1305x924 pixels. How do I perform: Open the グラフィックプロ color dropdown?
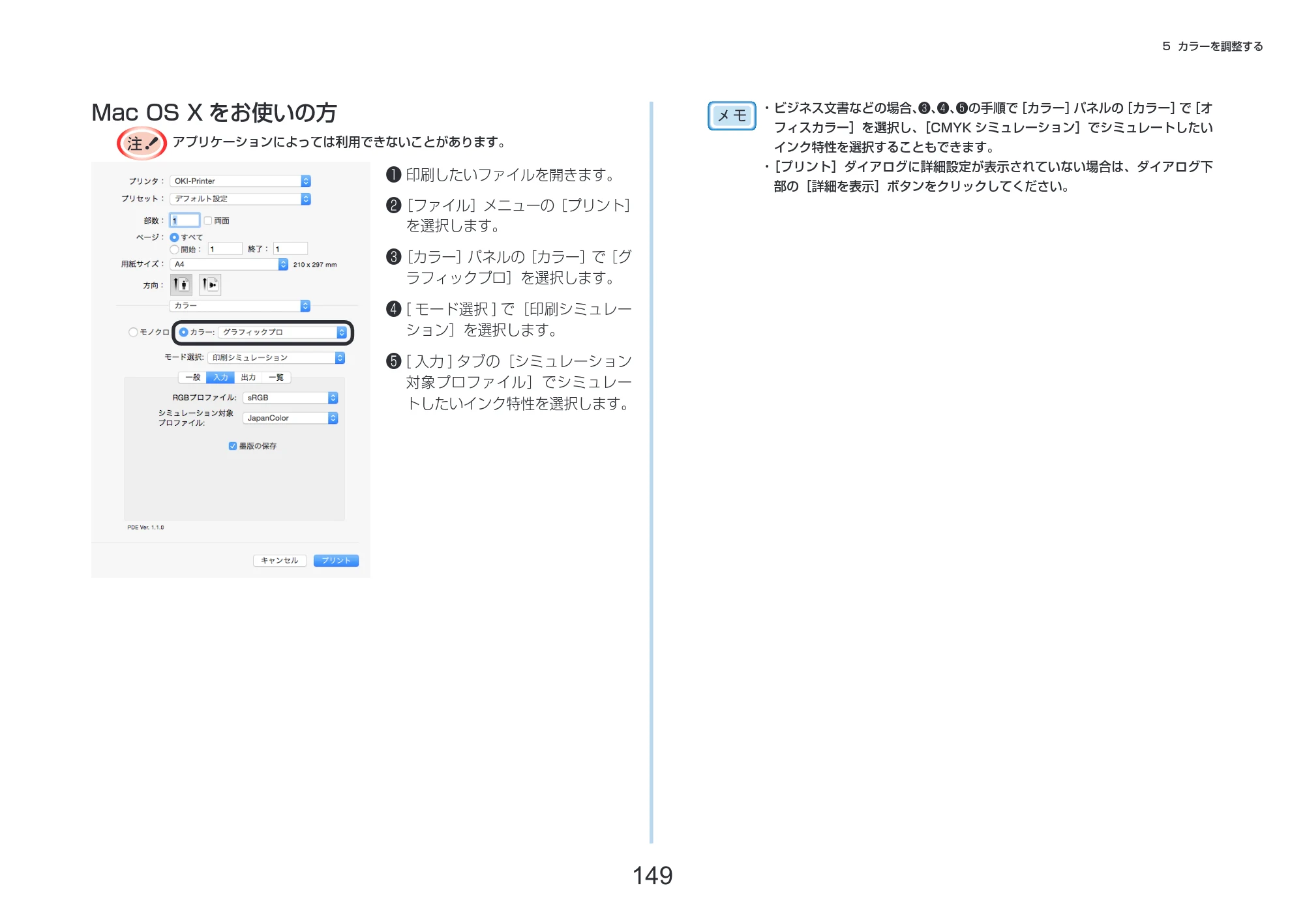(282, 333)
